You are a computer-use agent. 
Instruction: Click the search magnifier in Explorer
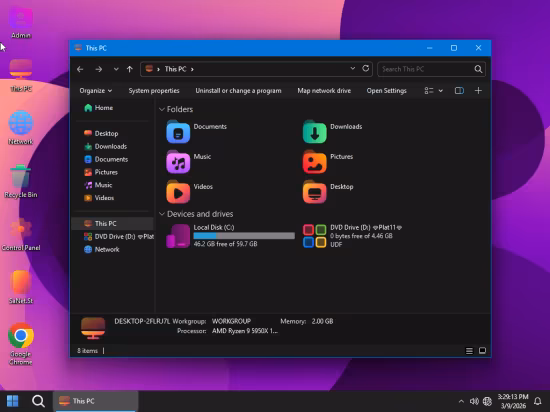click(x=478, y=69)
